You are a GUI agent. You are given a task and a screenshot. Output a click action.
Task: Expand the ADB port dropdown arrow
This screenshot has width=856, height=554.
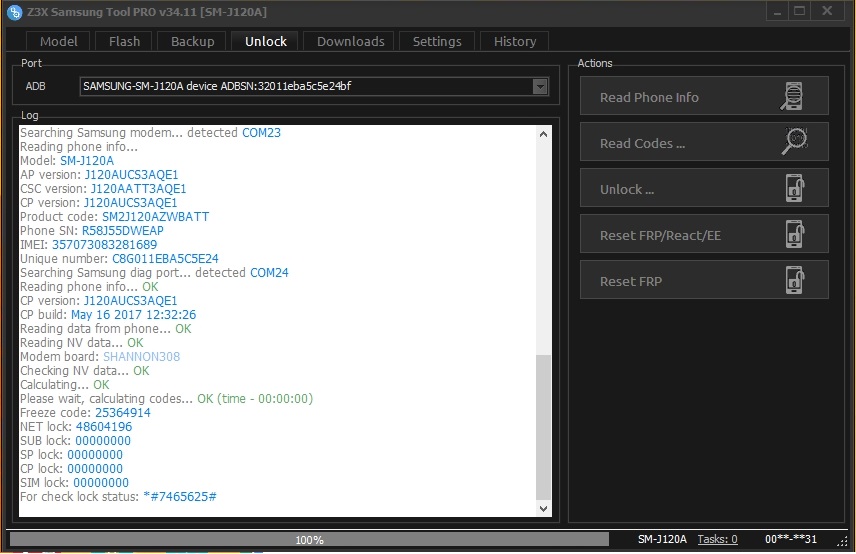540,86
